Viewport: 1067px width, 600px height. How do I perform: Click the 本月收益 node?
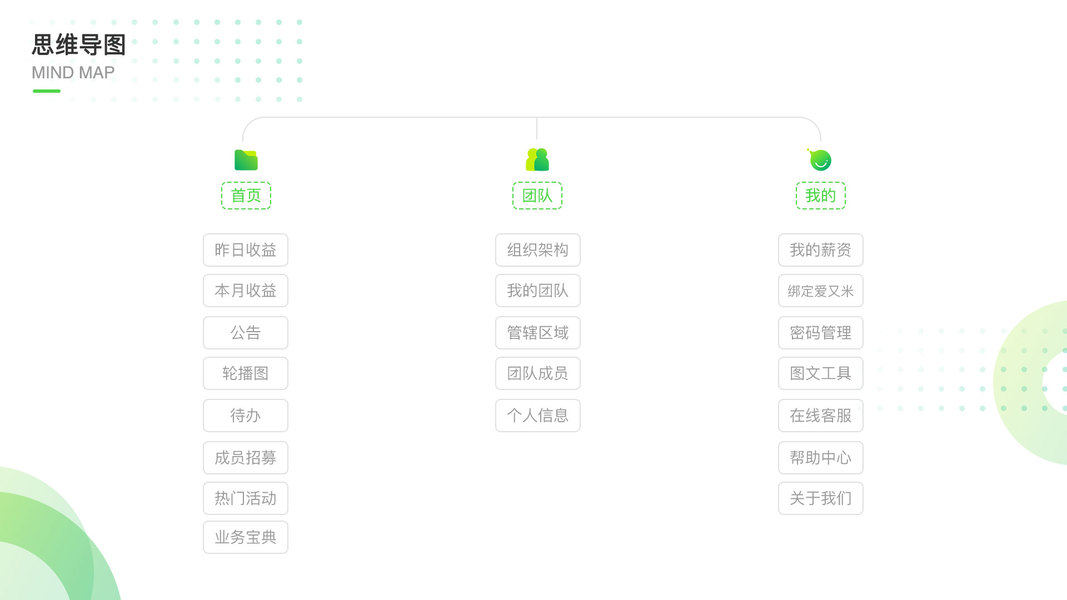246,291
